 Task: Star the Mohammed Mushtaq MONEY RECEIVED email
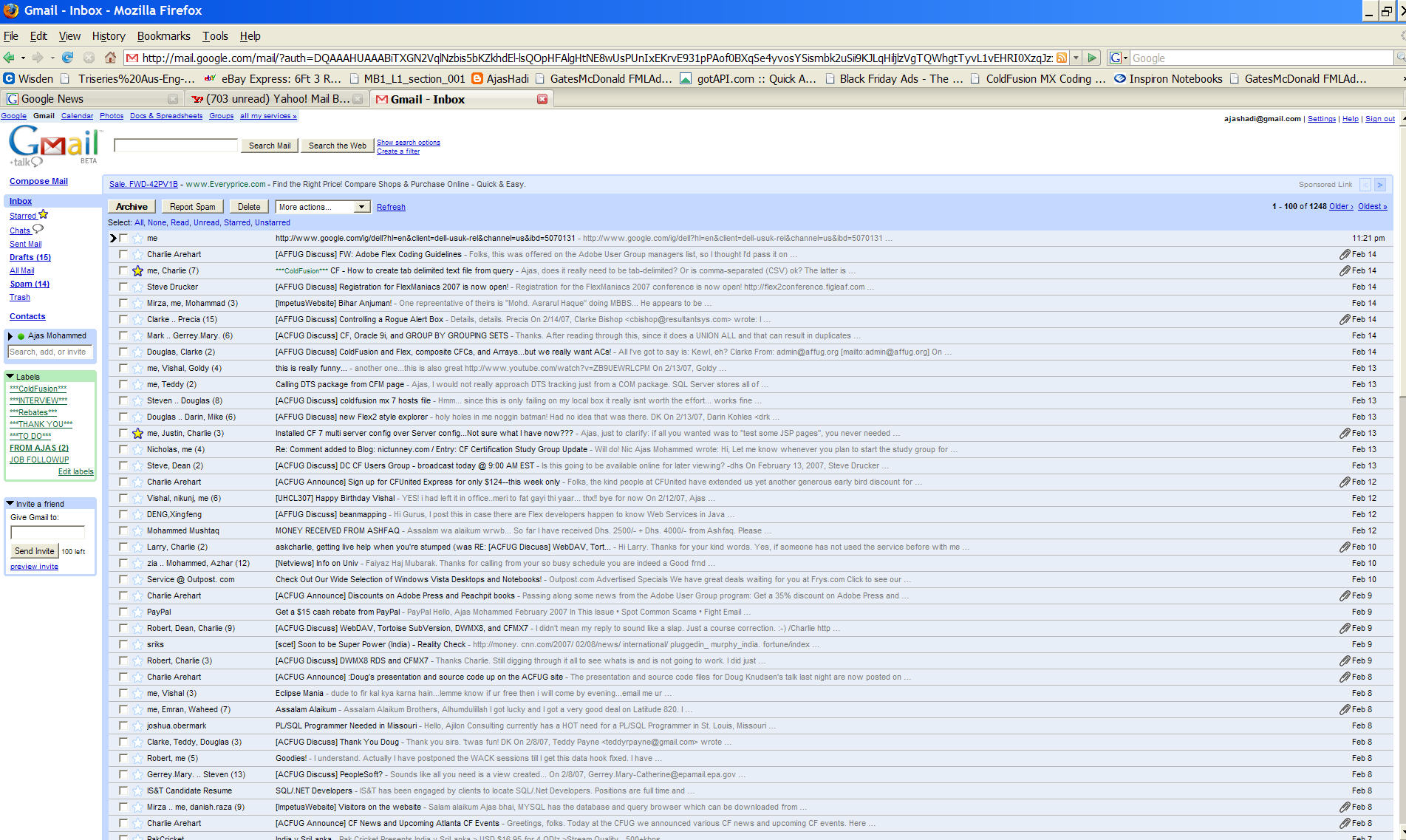coord(137,530)
